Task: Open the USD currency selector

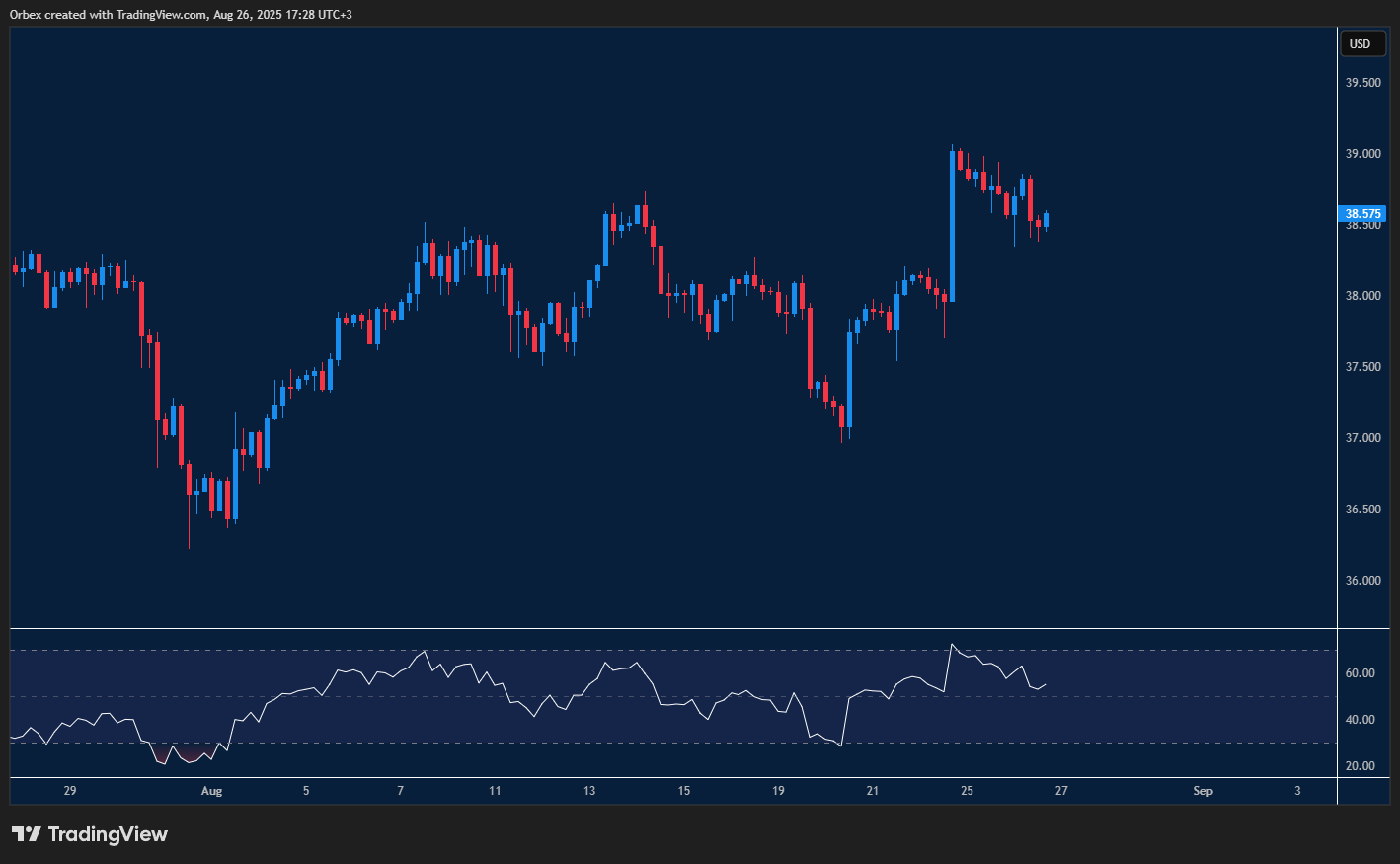Action: tap(1360, 43)
